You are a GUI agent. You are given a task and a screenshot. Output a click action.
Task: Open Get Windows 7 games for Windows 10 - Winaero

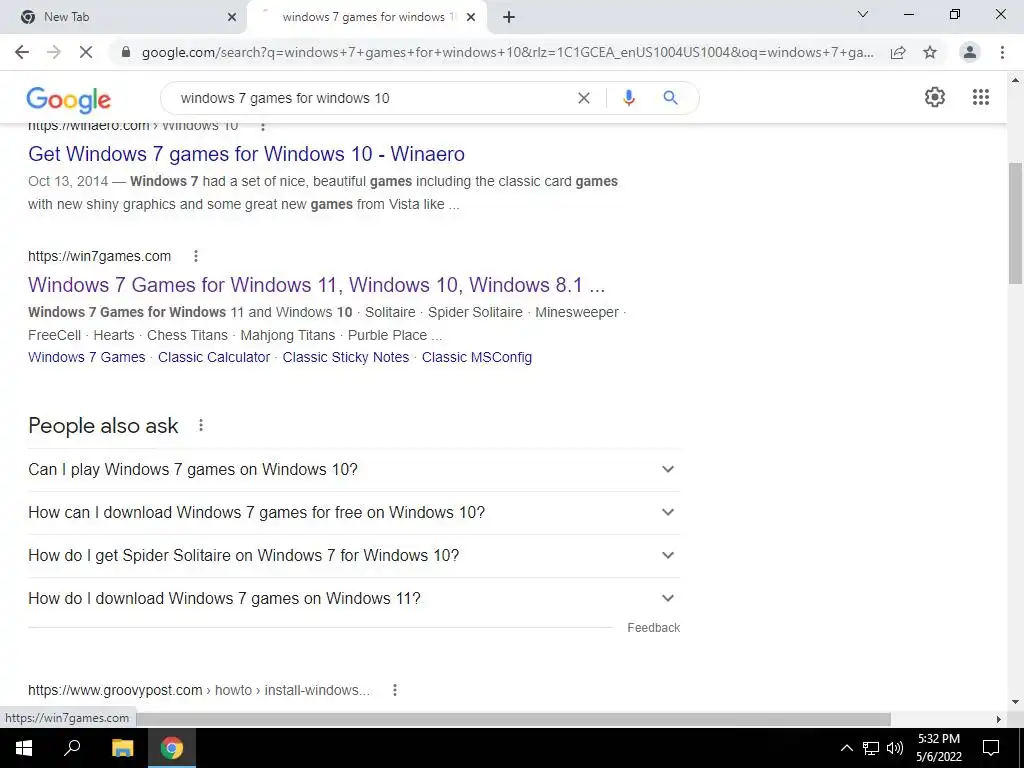246,153
